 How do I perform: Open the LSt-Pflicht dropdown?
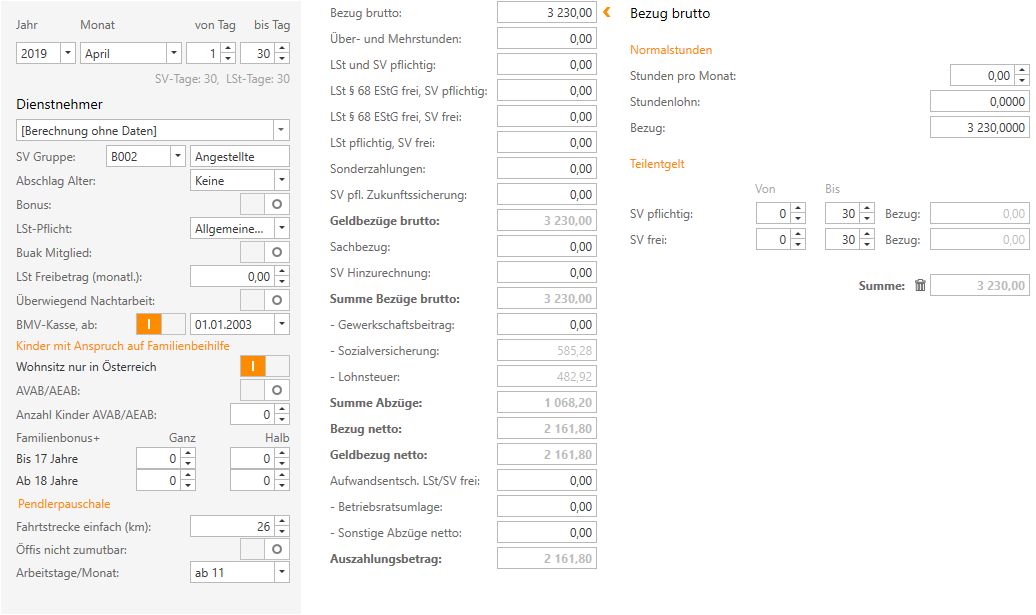click(x=282, y=229)
